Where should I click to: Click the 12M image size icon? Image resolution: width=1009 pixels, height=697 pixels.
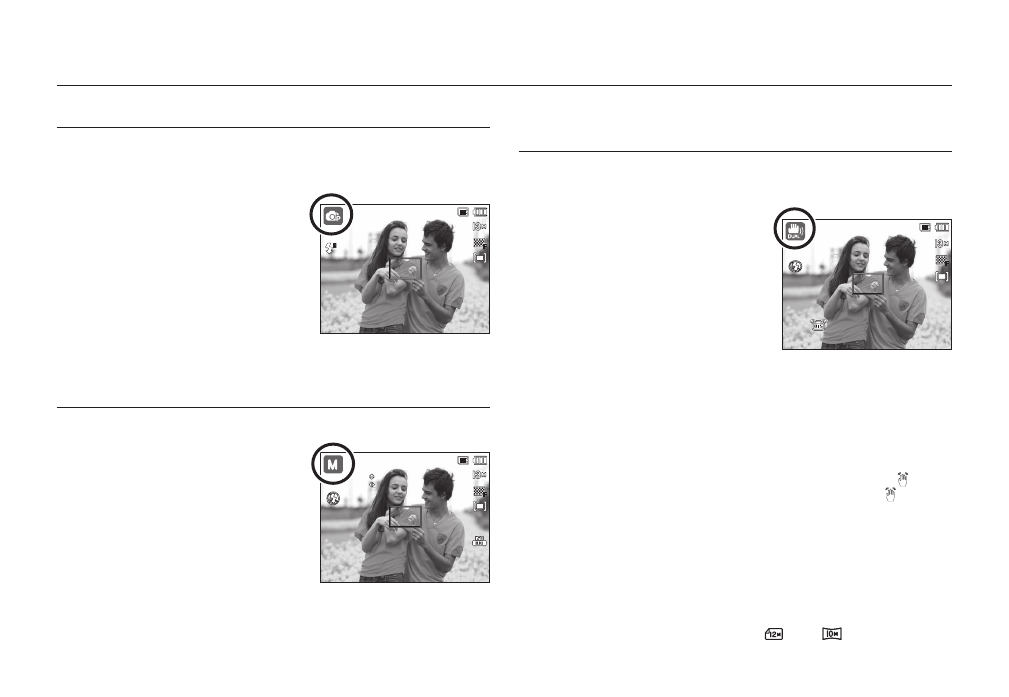point(773,634)
